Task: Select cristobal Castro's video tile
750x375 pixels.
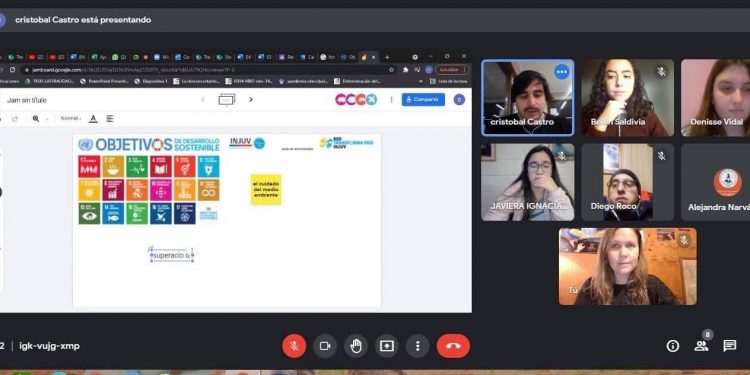Action: tap(528, 98)
